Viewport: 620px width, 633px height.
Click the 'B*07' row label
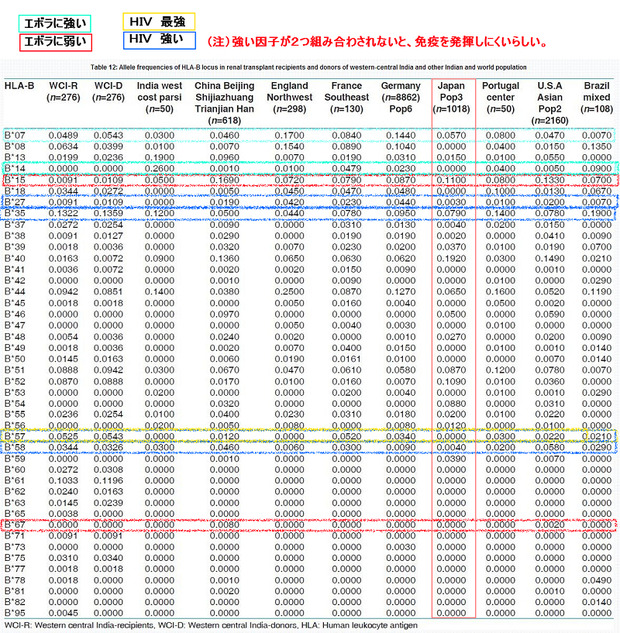15,135
